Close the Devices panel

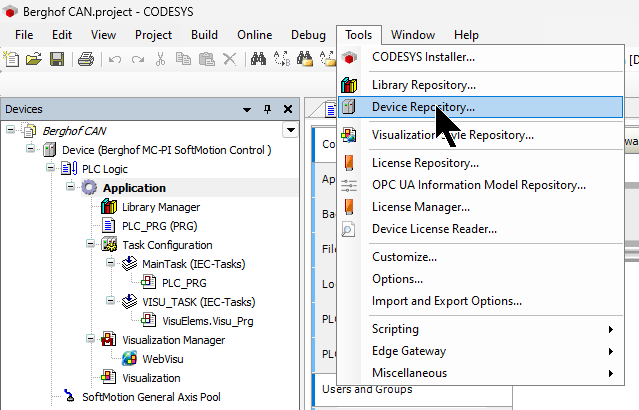pyautogui.click(x=288, y=109)
